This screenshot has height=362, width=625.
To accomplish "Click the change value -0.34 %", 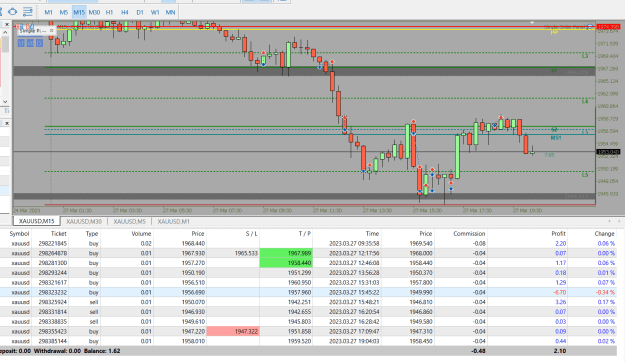I will pos(605,292).
